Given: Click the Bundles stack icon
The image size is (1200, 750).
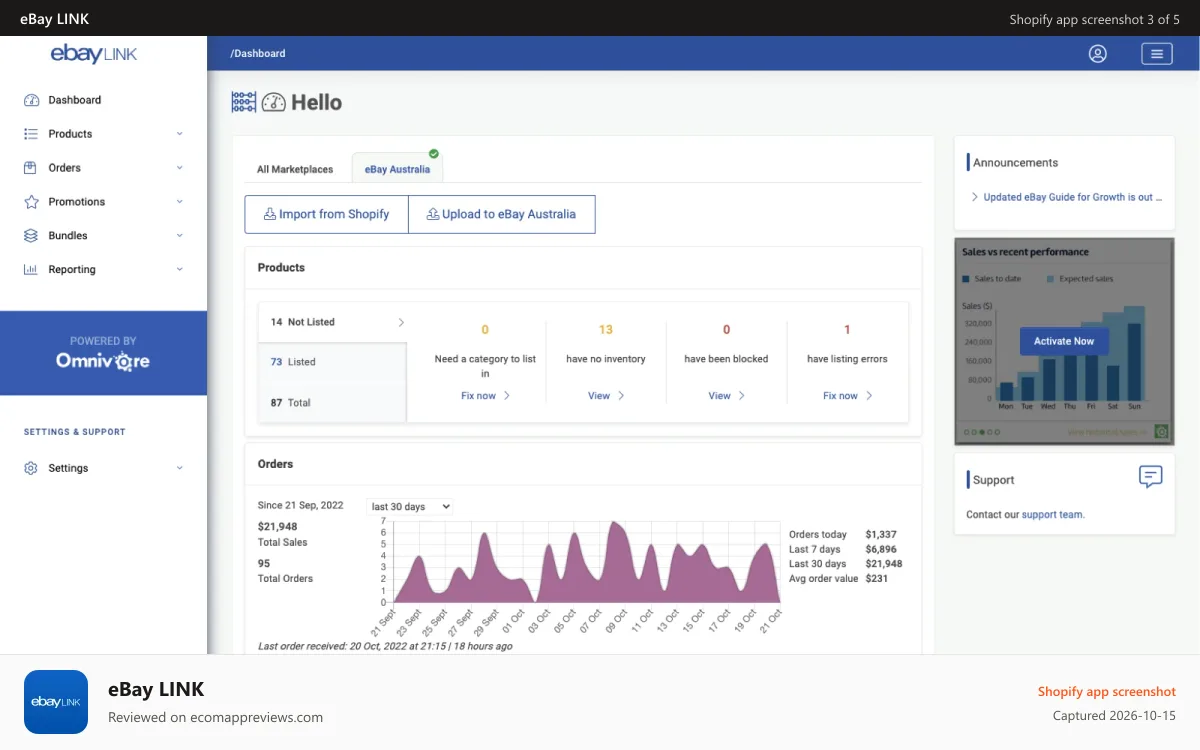Looking at the screenshot, I should pos(31,236).
